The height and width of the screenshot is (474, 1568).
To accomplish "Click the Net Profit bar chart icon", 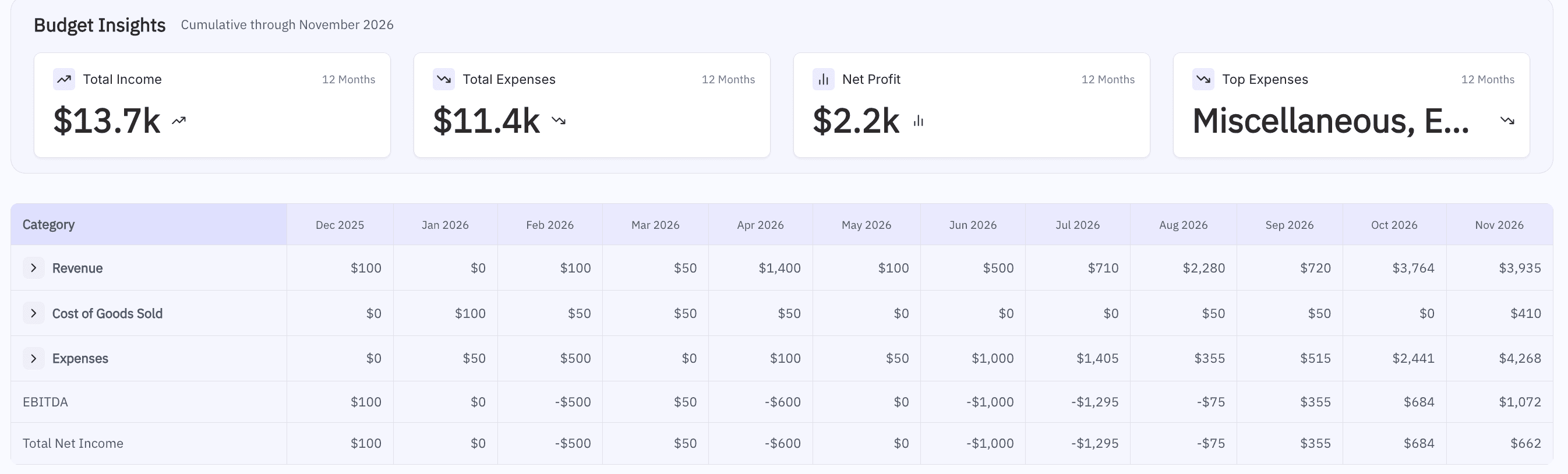I will [824, 80].
